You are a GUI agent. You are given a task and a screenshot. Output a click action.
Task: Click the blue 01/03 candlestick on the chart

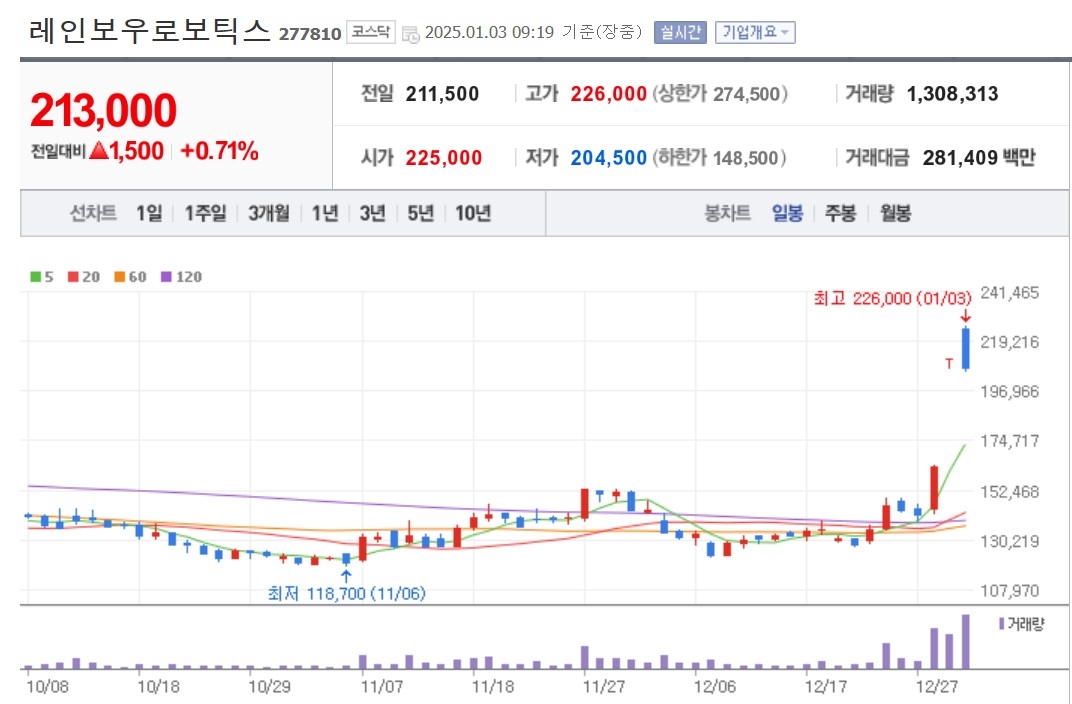[966, 349]
